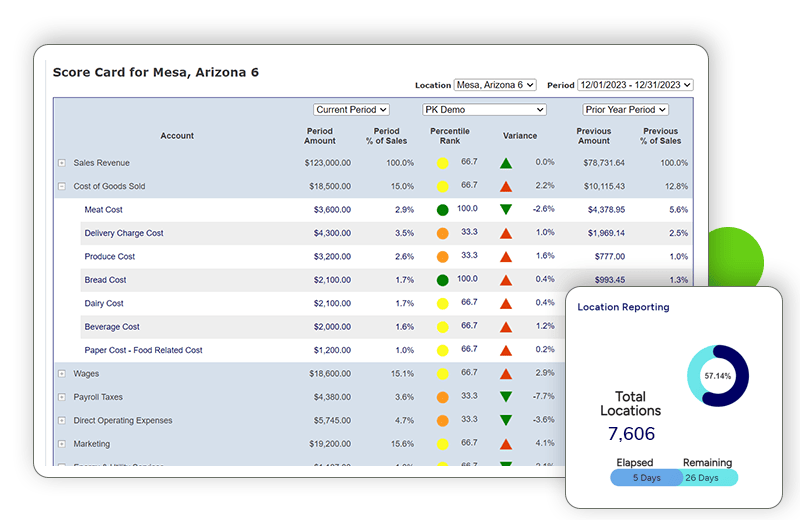The height and width of the screenshot is (520, 800).
Task: Open the Location dropdown Mesa, Arizona 6
Action: click(495, 85)
